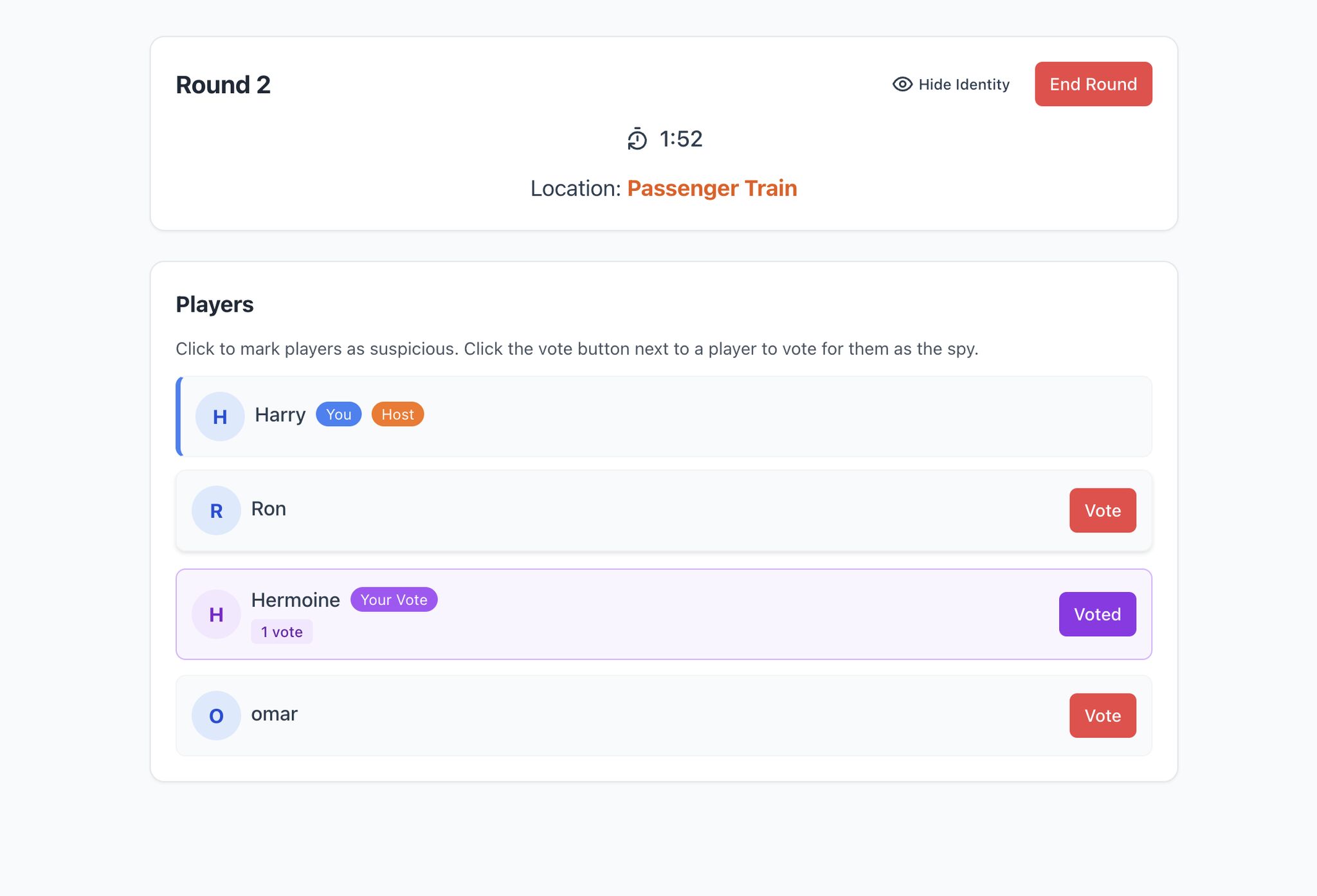Click the eye icon beside Hide Identity
Screen dimensions: 1317x896
pyautogui.click(x=902, y=84)
